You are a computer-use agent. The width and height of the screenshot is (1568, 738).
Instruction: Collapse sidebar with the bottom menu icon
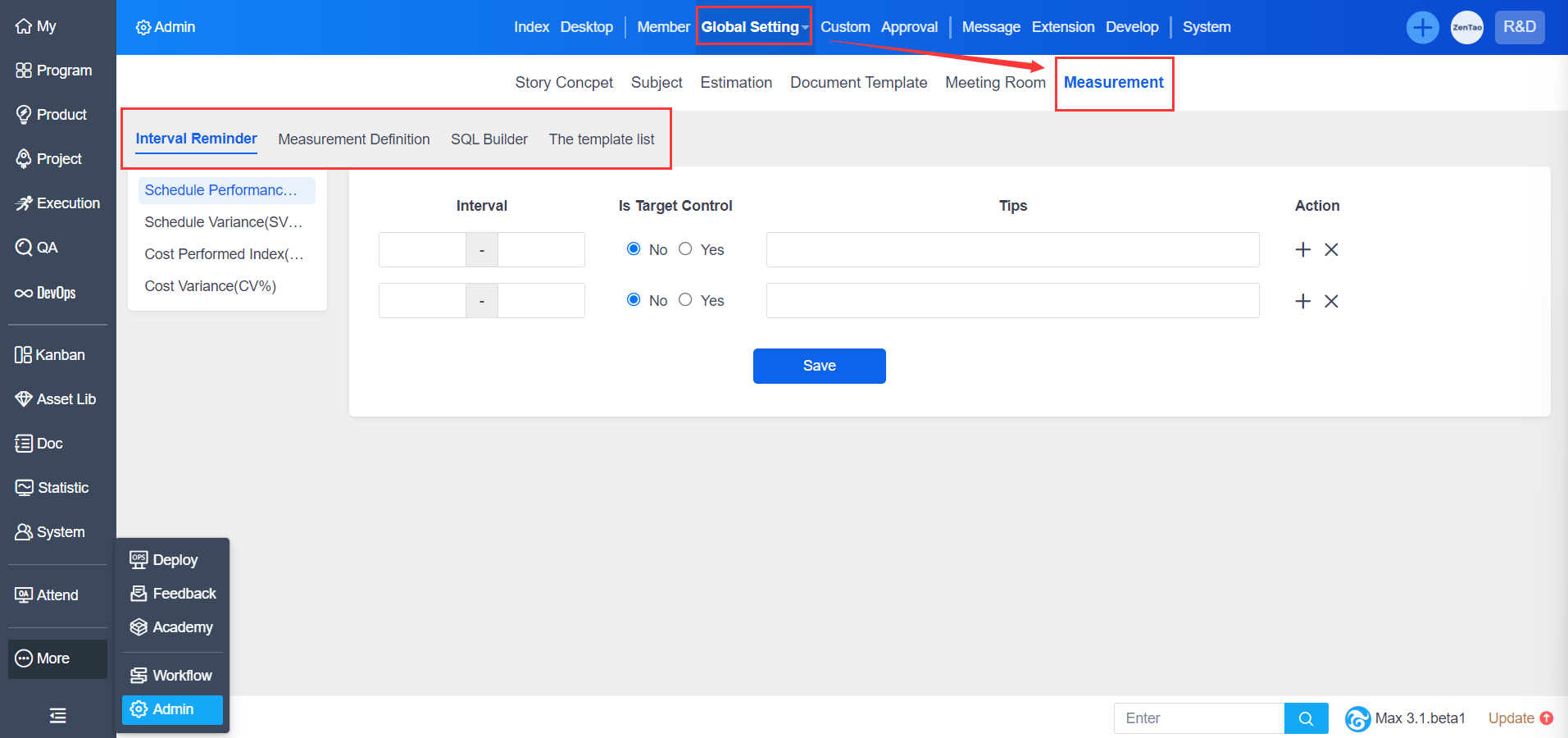[57, 716]
